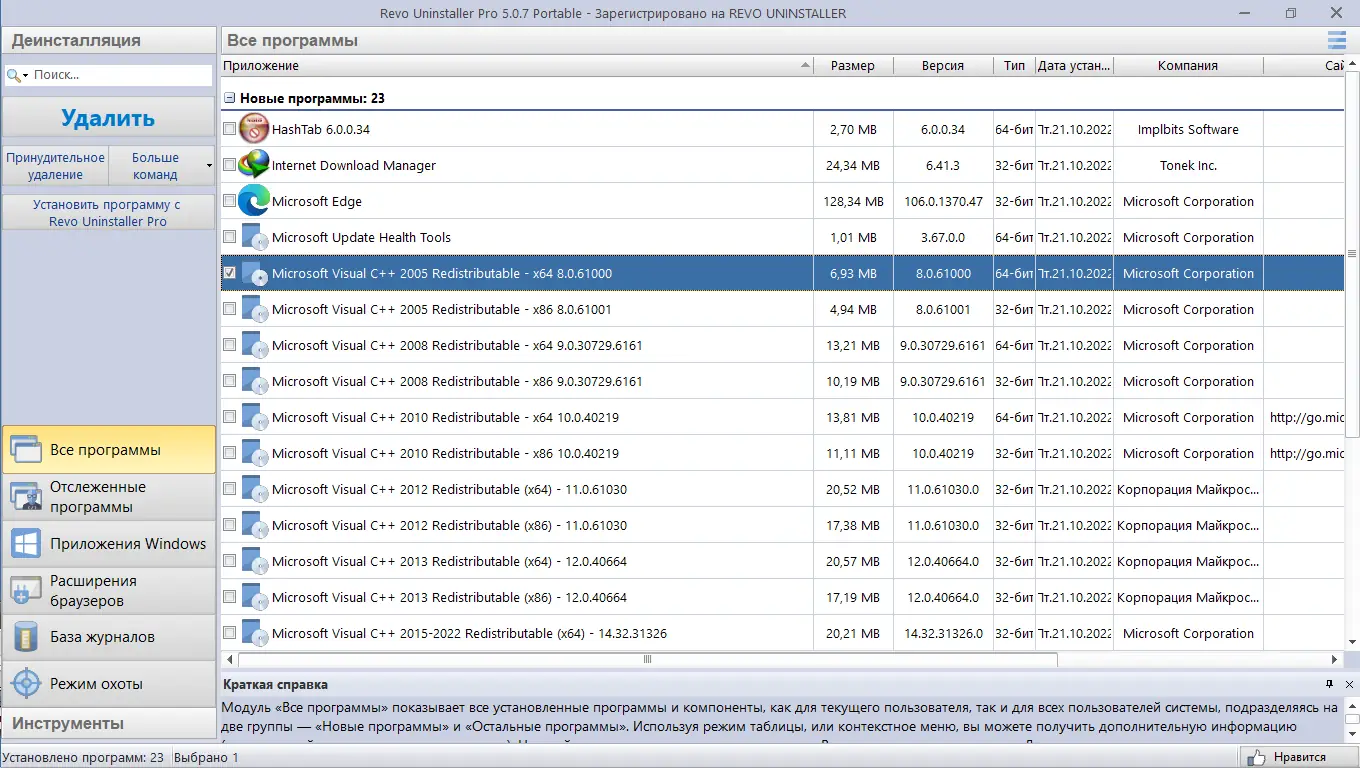Sort by the Версия column header

coord(943,66)
